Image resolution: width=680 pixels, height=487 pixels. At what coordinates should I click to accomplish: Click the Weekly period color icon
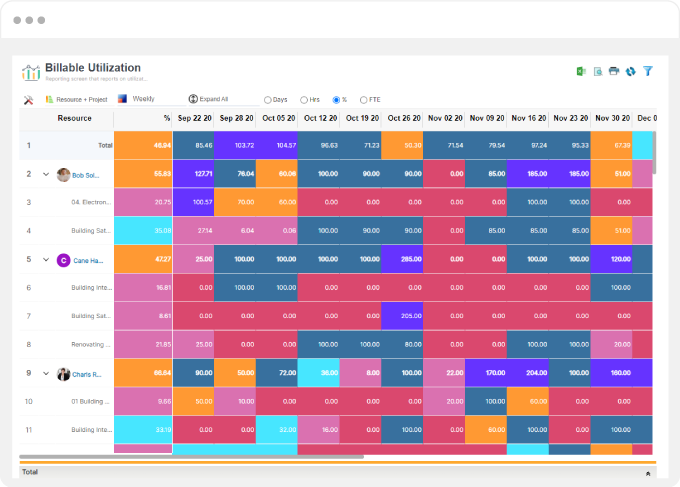point(122,99)
